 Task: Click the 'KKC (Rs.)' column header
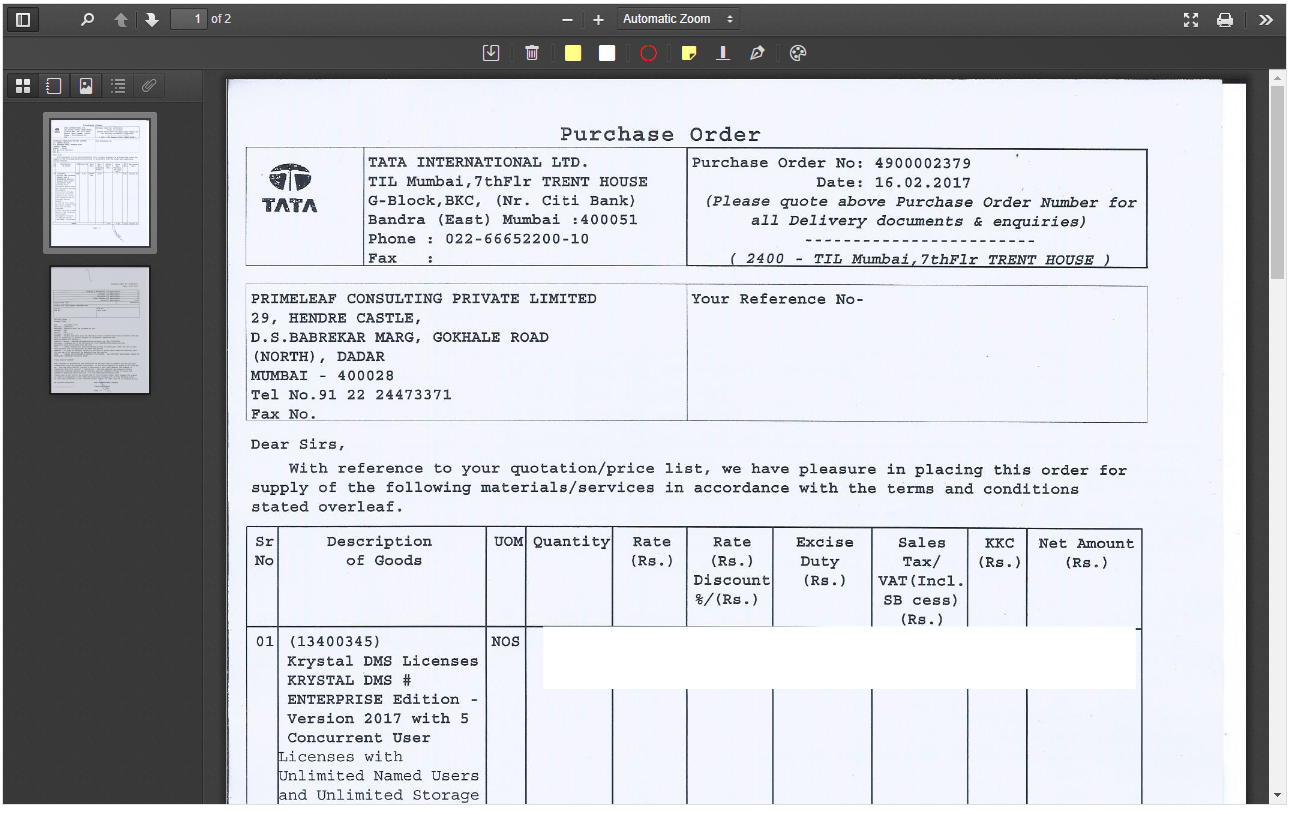point(998,553)
